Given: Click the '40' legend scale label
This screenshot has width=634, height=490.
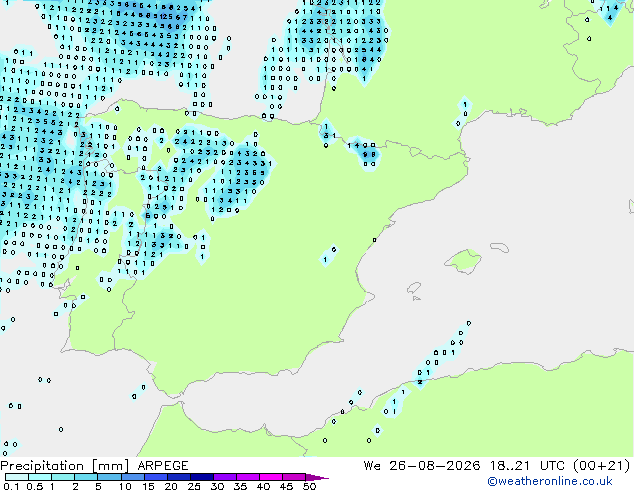Looking at the screenshot, I should (x=263, y=486).
